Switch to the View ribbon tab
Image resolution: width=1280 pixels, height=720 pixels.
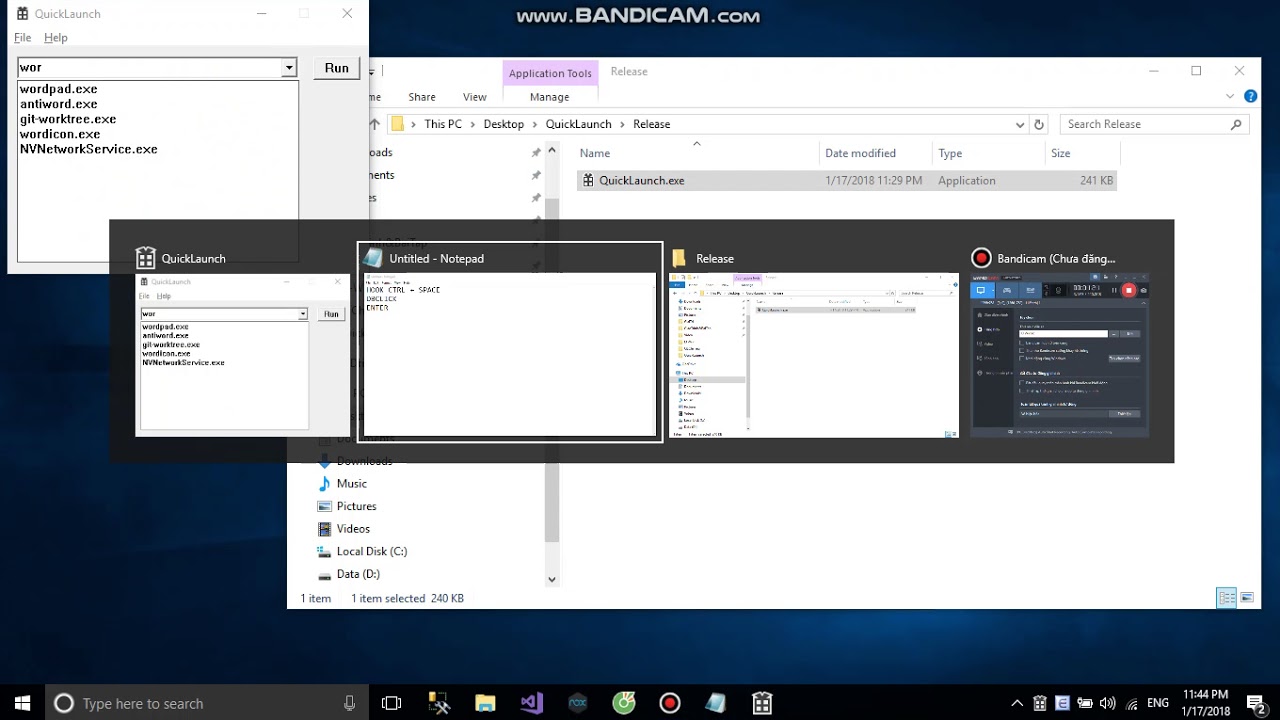pyautogui.click(x=475, y=97)
